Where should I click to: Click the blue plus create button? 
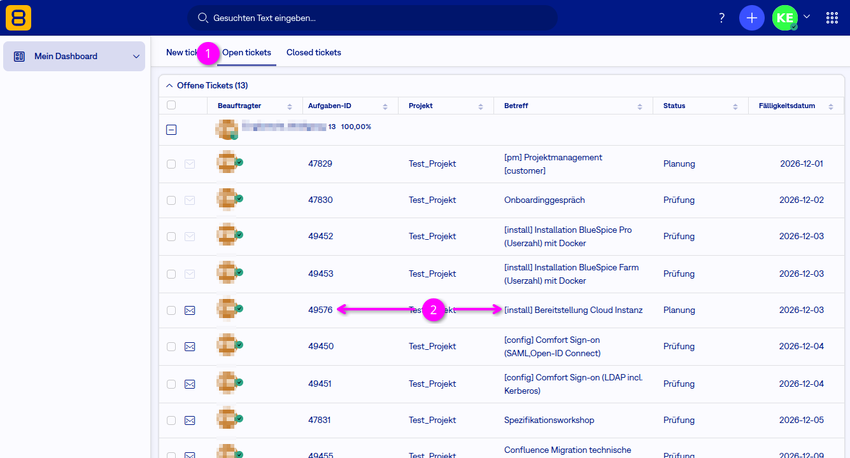pos(751,18)
